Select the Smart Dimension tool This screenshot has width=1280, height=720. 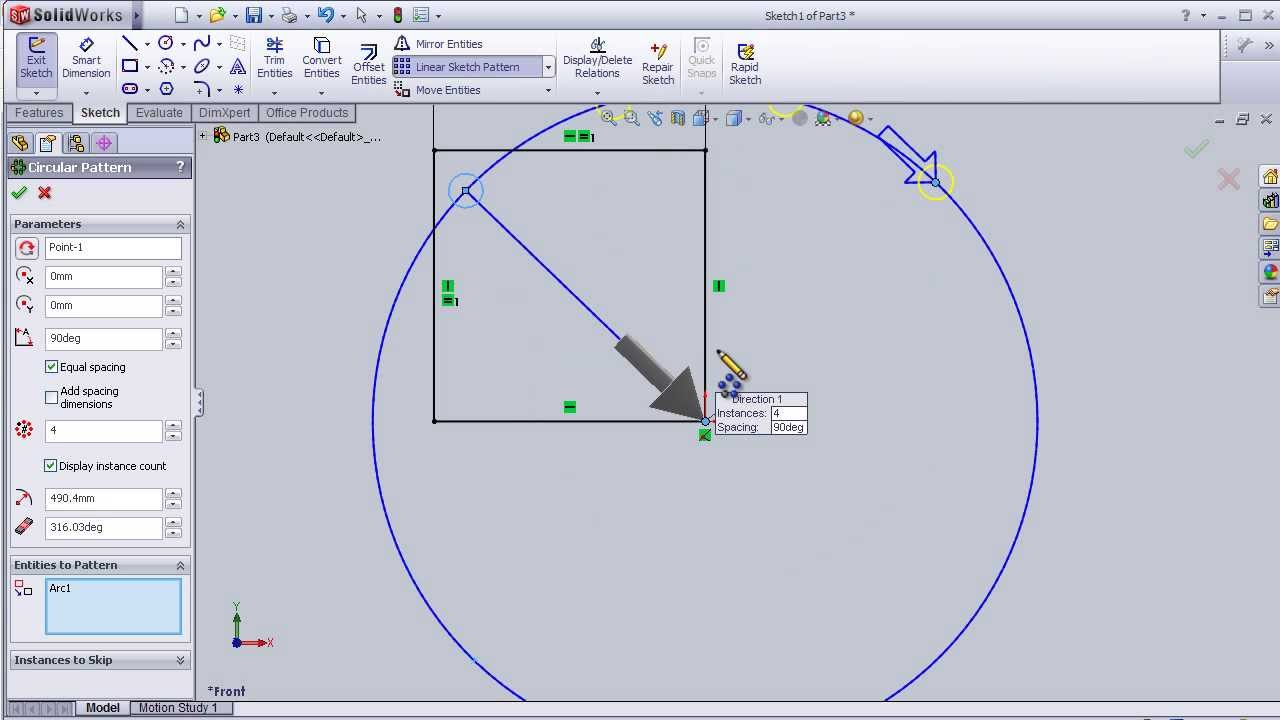point(86,58)
